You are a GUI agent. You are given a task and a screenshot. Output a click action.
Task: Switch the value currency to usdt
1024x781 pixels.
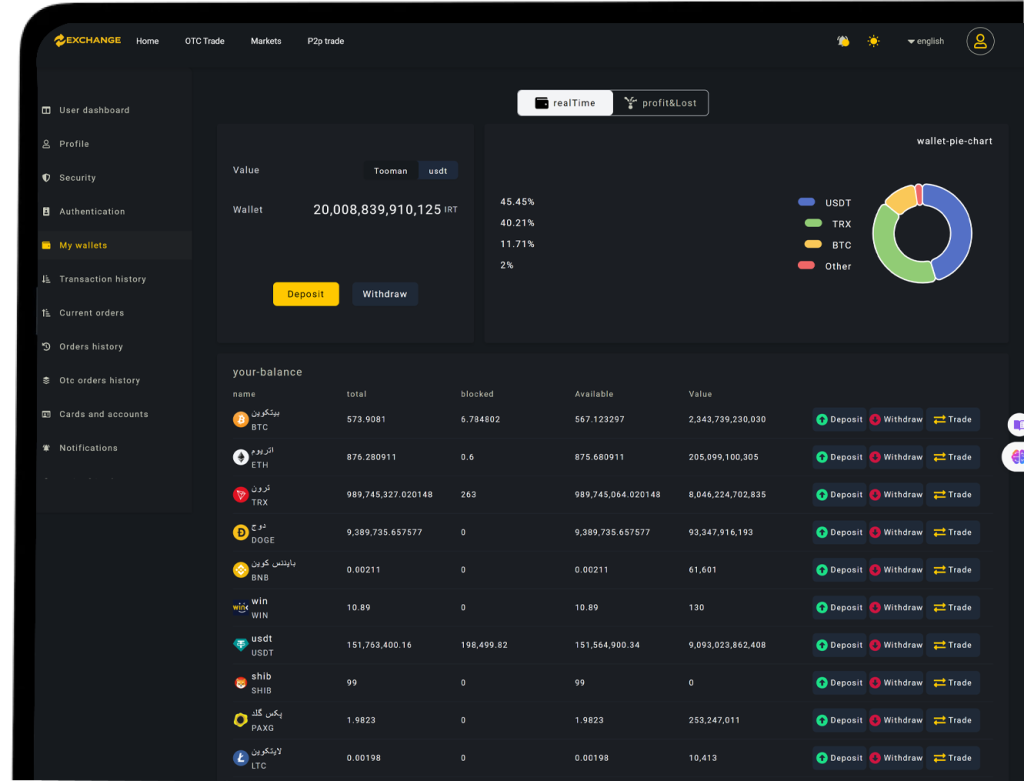point(438,171)
